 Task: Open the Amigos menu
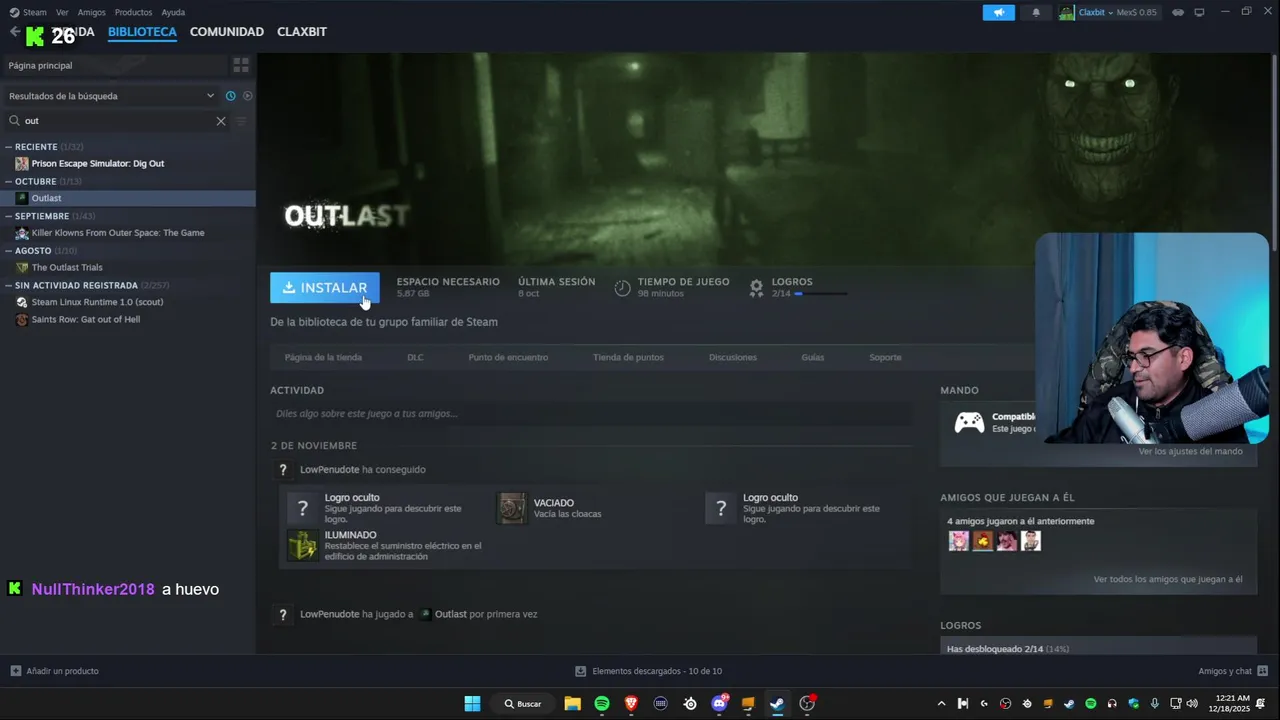pos(91,12)
